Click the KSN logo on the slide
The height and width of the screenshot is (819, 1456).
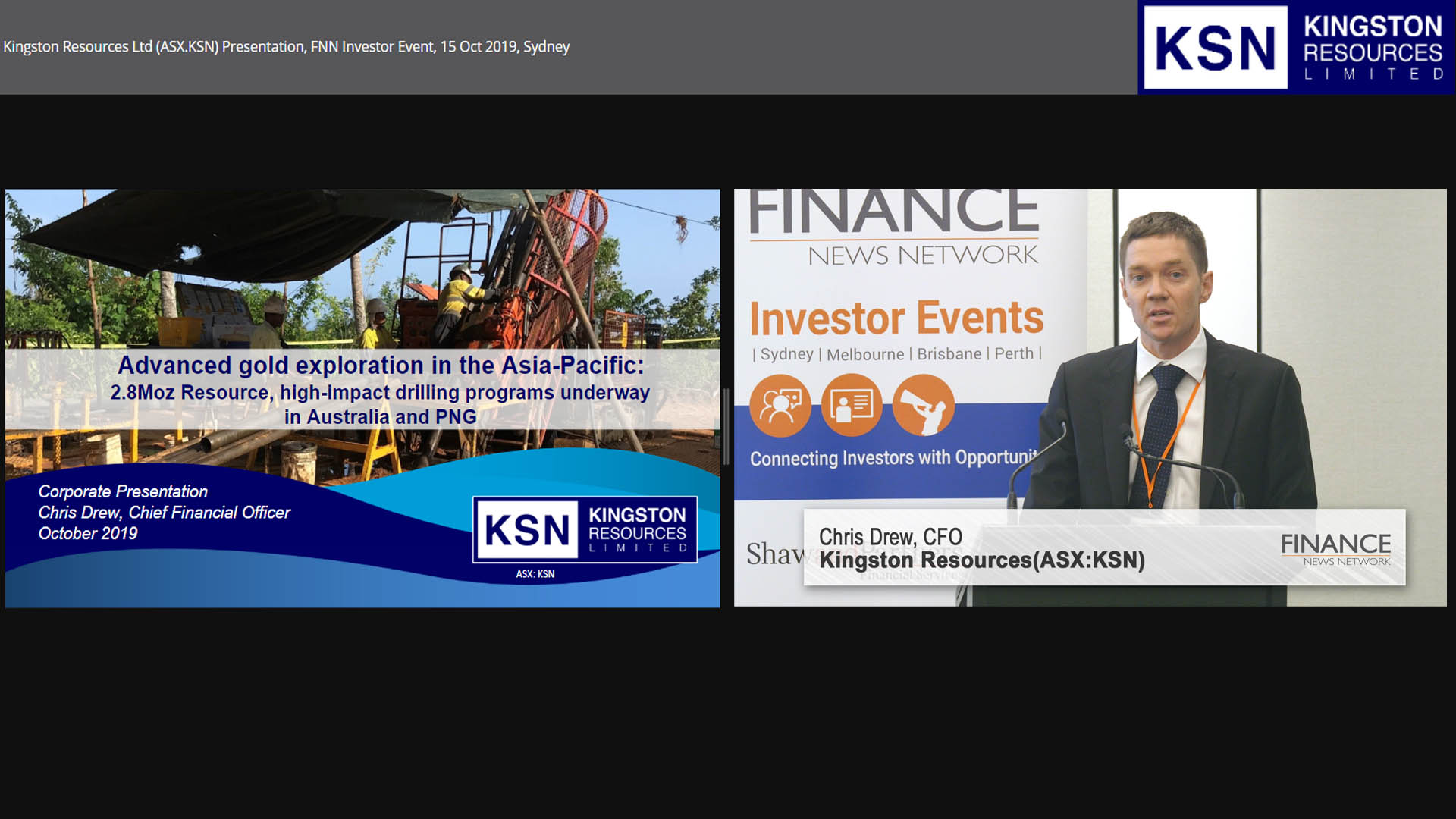pyautogui.click(x=585, y=529)
